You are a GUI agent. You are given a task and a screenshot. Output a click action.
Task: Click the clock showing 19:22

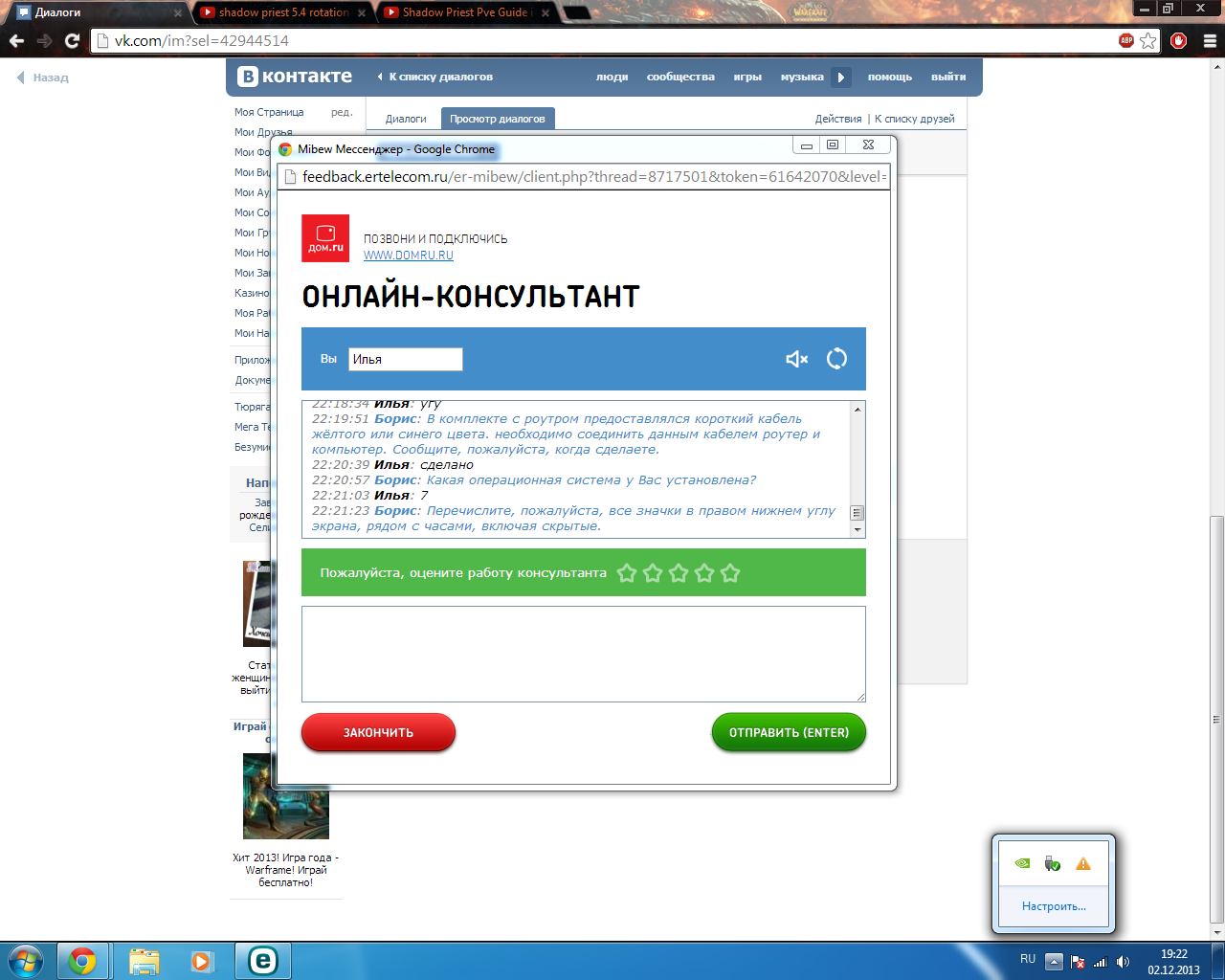tap(1174, 954)
